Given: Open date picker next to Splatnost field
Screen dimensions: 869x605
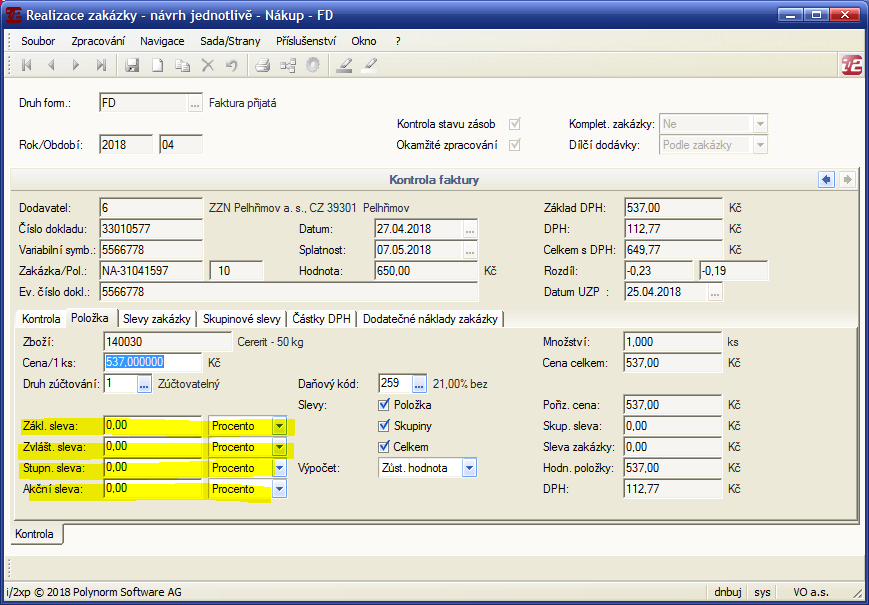Looking at the screenshot, I should (470, 250).
